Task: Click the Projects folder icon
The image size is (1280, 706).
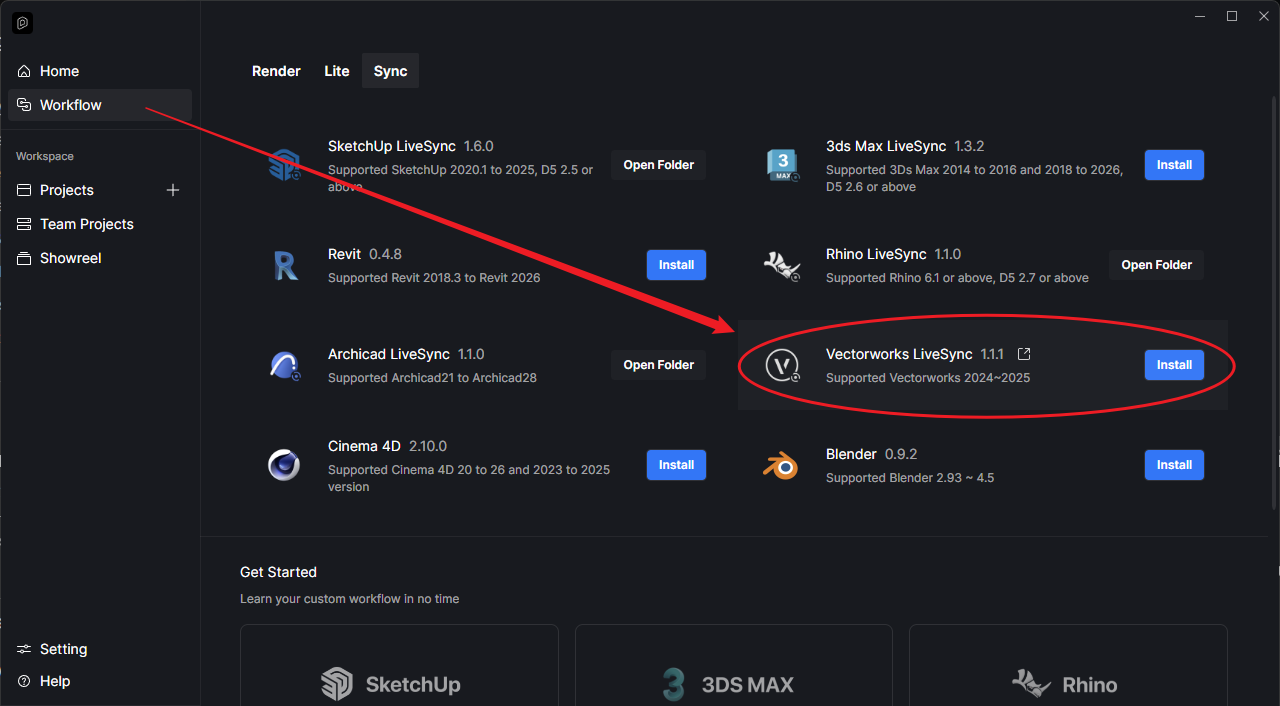Action: pyautogui.click(x=24, y=190)
